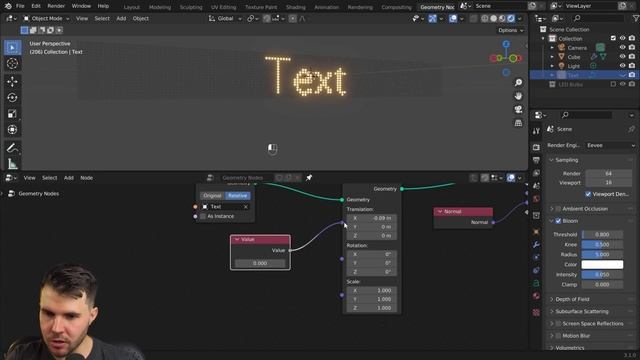
Task: Switch to wireframe viewport shading icon
Action: [x=484, y=18]
